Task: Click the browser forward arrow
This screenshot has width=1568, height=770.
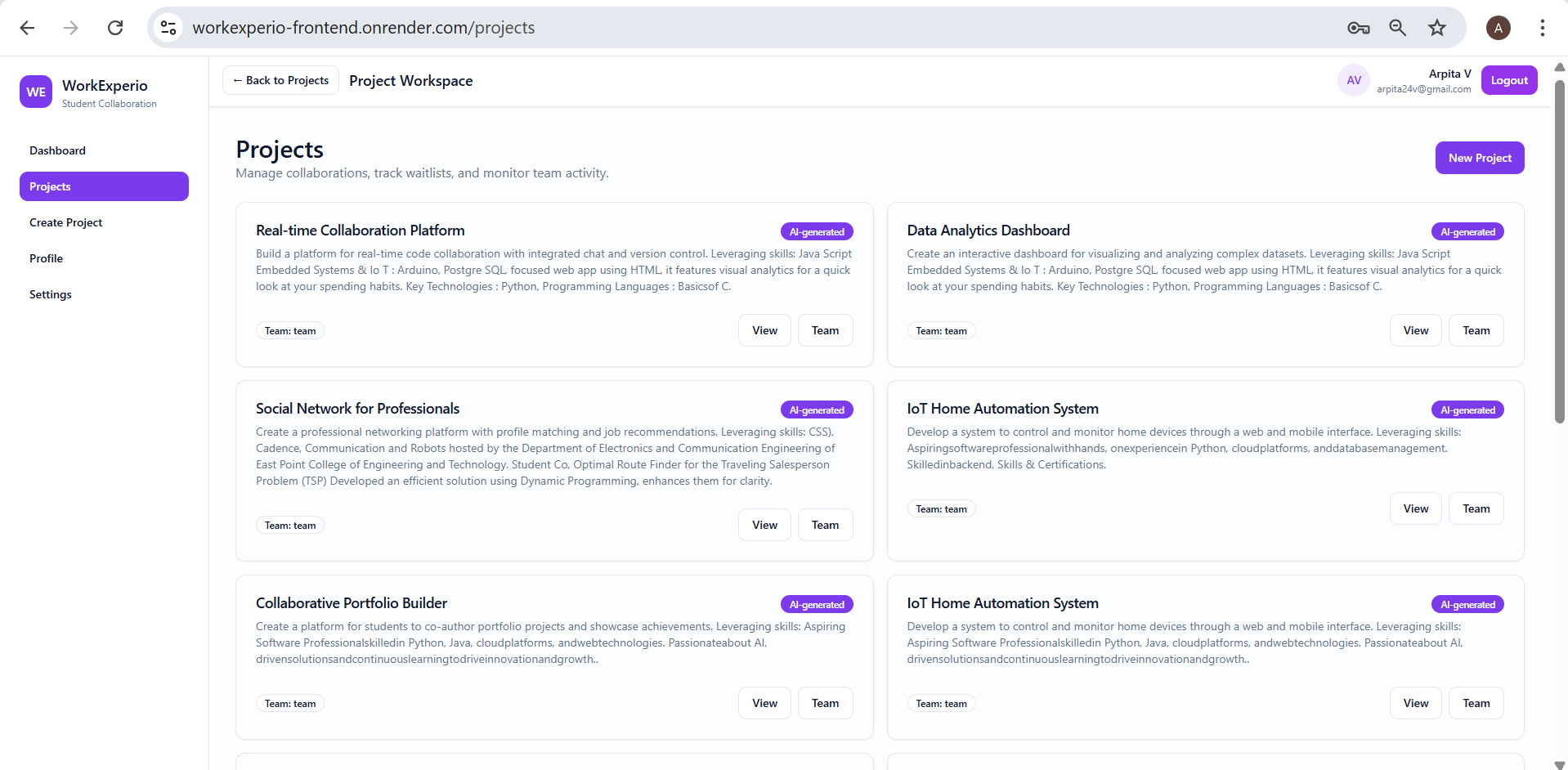Action: (x=71, y=28)
